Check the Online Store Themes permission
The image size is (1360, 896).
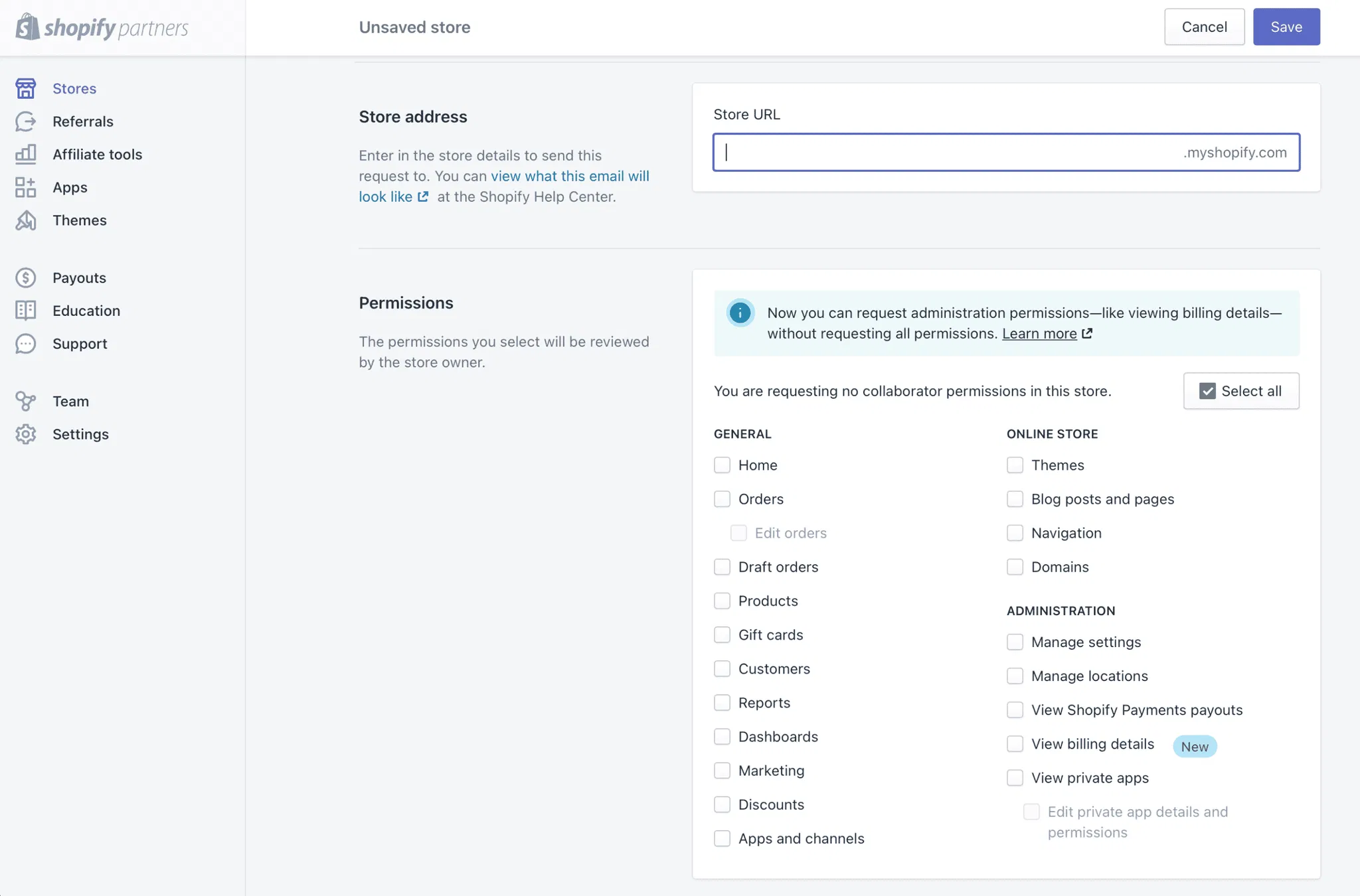point(1015,465)
